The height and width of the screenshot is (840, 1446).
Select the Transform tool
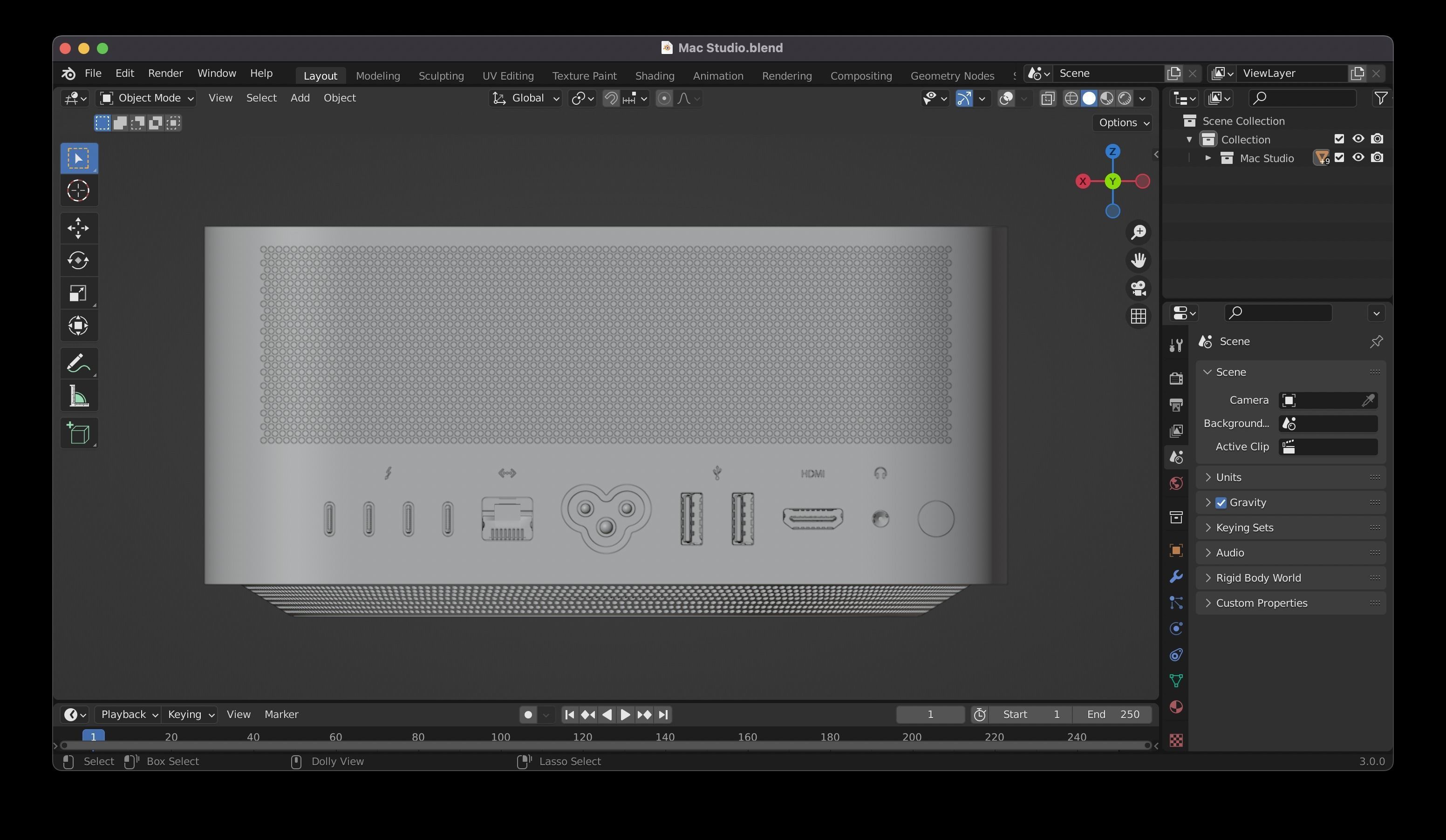pos(79,325)
